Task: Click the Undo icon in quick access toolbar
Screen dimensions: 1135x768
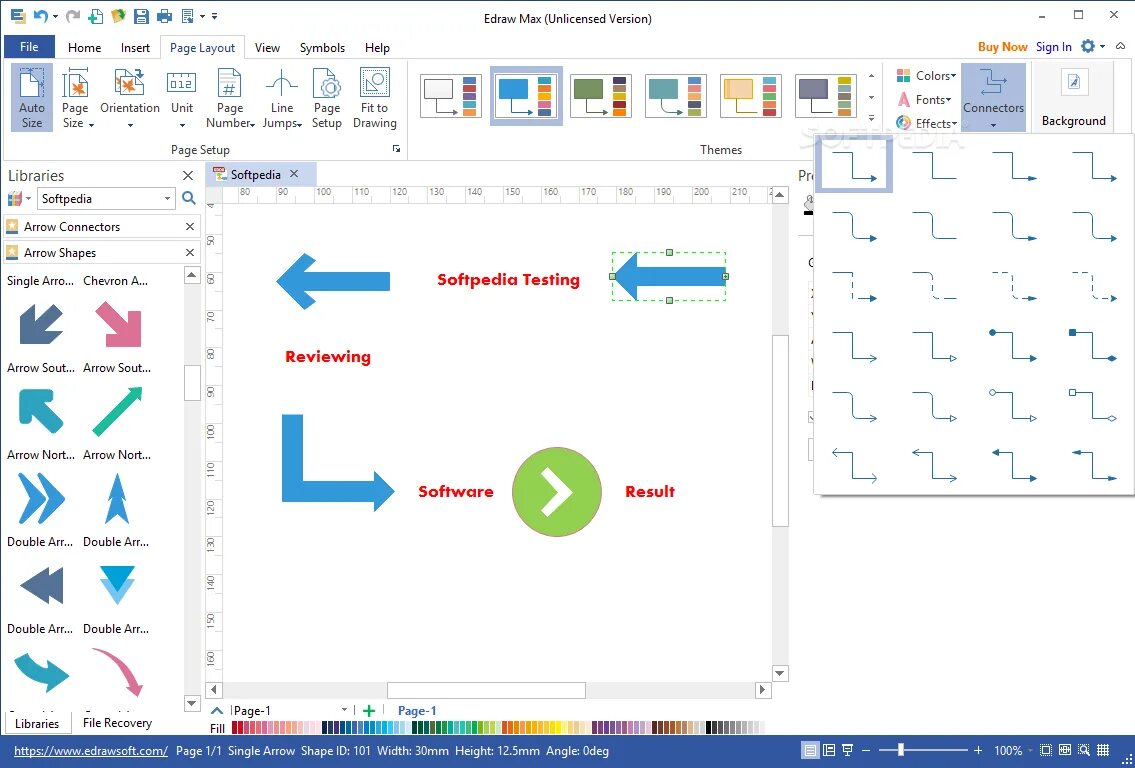Action: 41,16
